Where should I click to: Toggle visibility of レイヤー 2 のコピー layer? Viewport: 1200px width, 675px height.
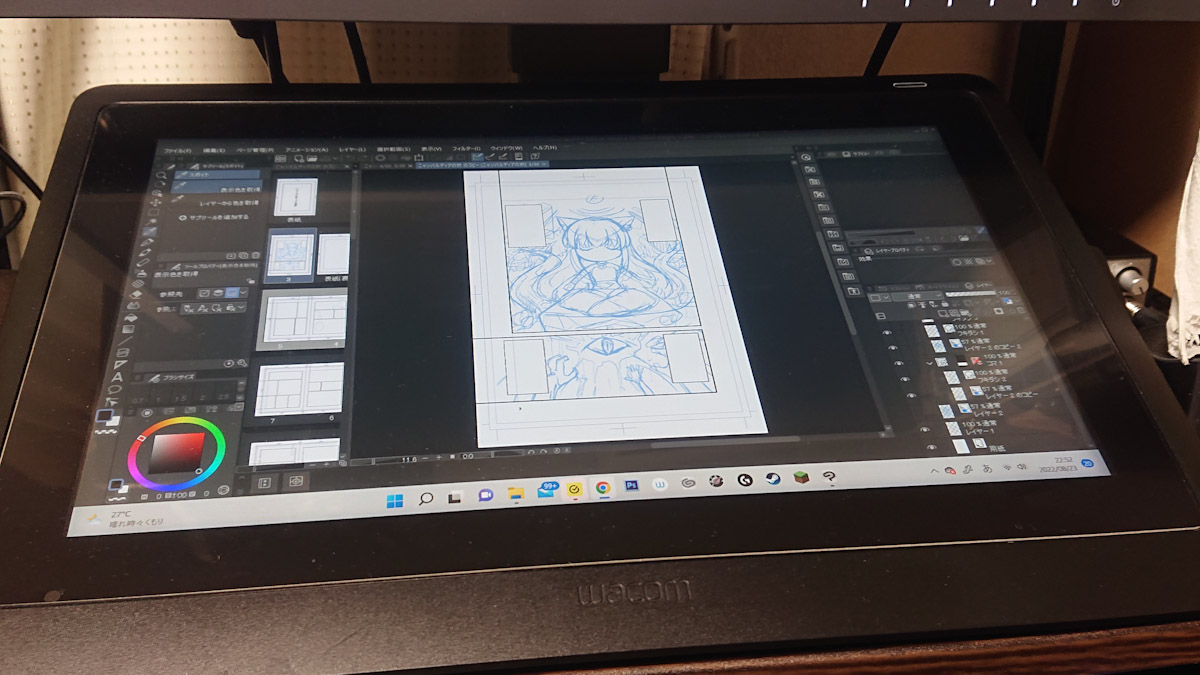(912, 395)
